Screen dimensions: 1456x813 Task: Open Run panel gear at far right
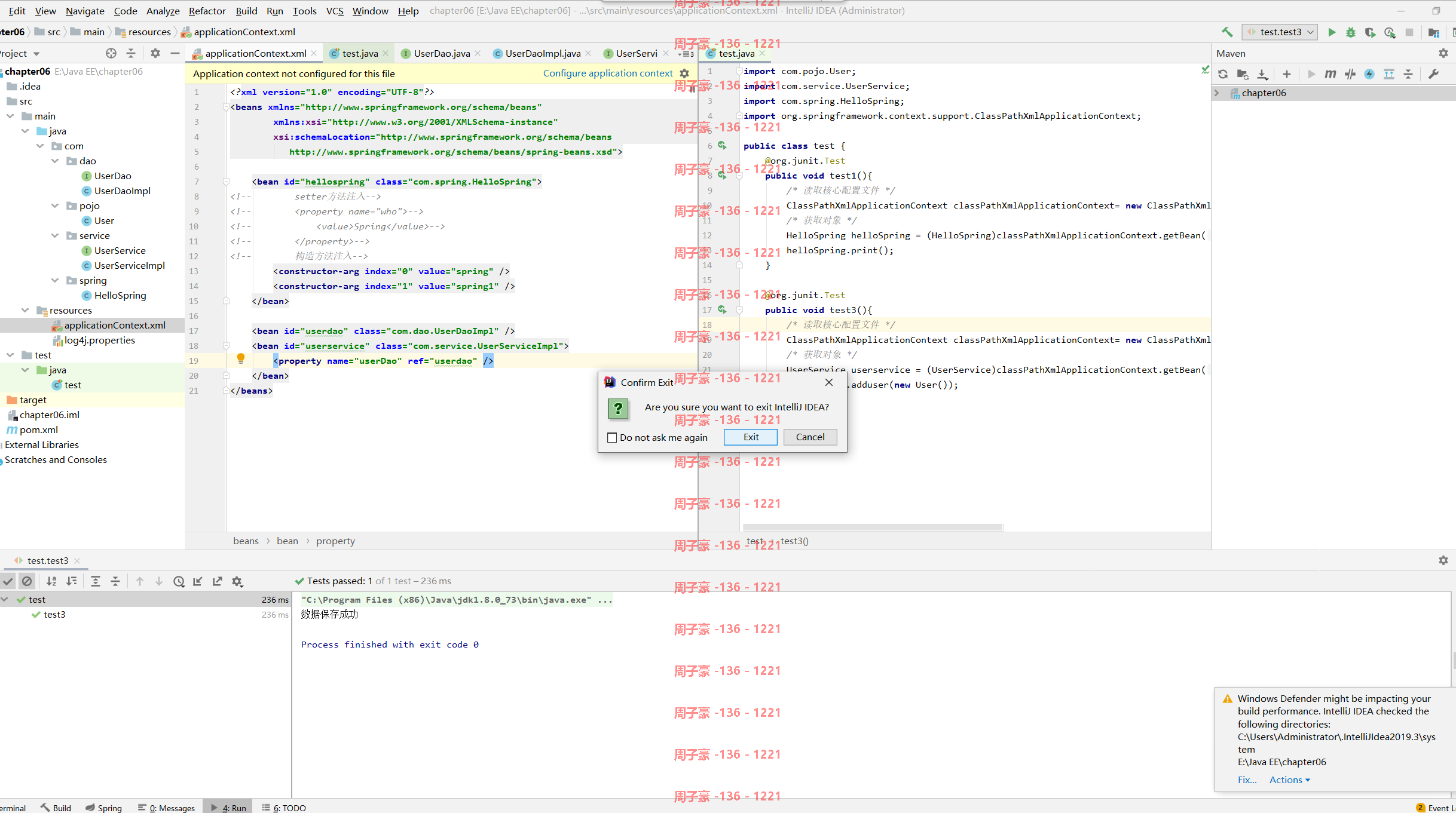[x=1443, y=560]
